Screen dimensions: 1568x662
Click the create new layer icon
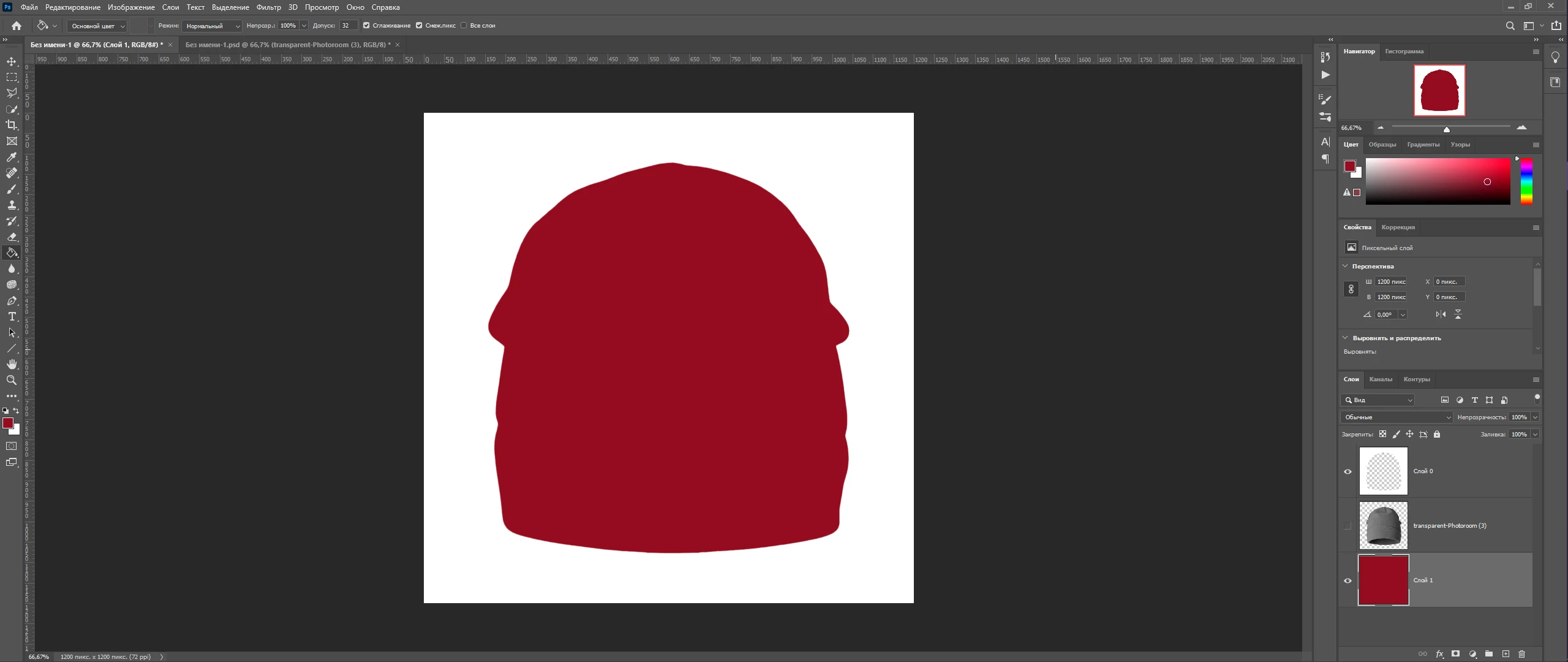pos(1506,654)
